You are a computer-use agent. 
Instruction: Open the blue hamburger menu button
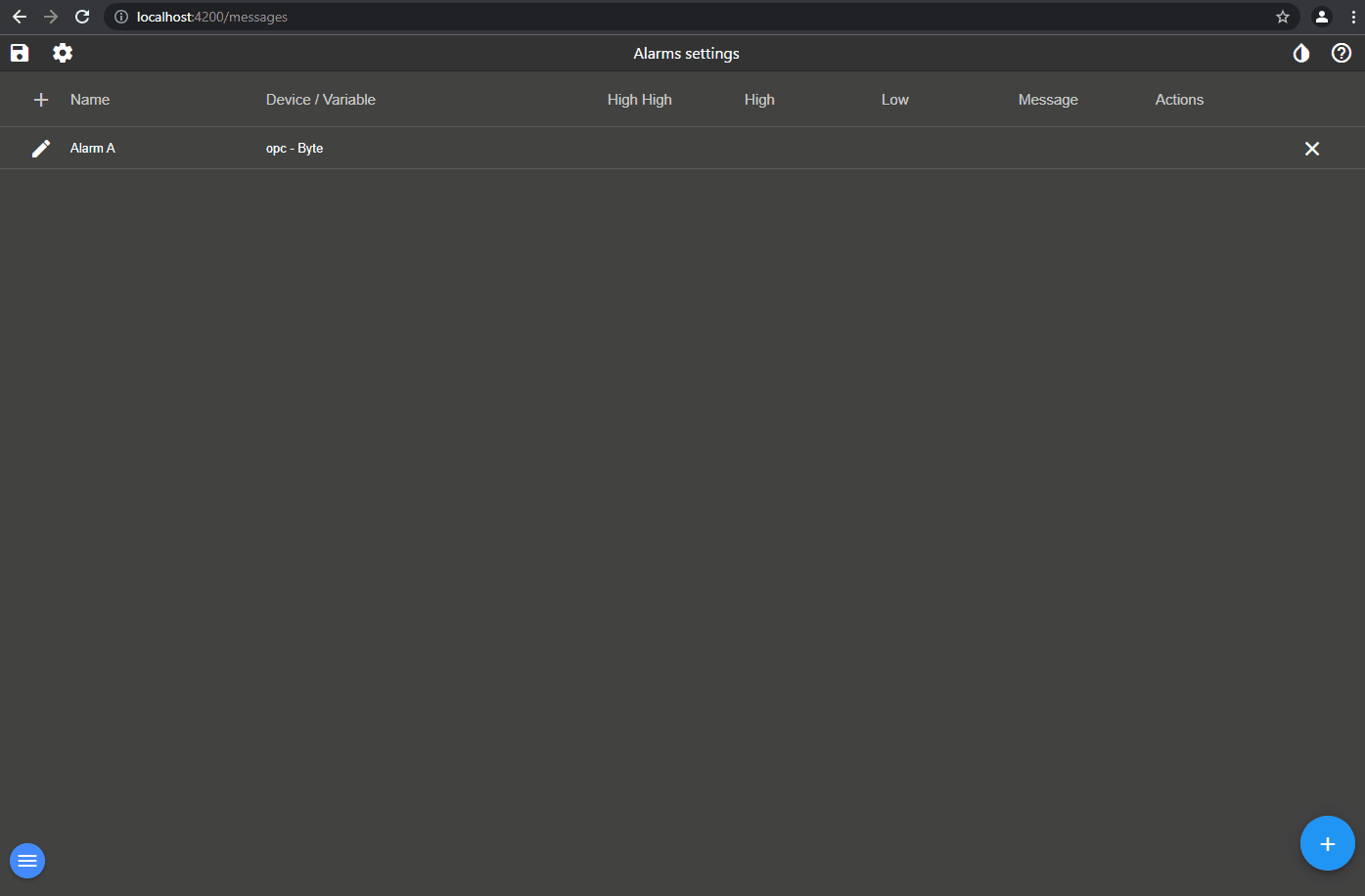(x=27, y=861)
